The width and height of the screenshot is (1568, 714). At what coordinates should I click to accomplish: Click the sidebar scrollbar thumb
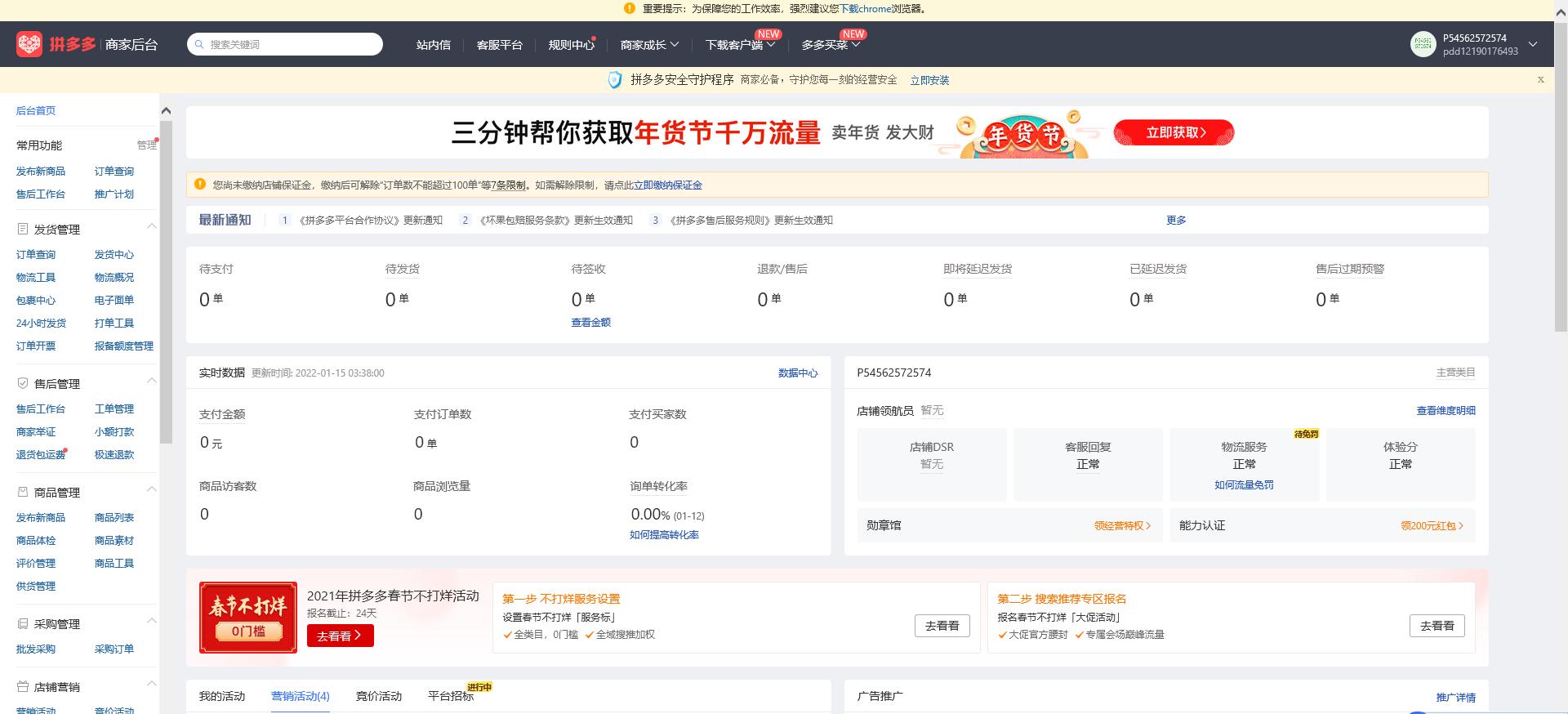(166, 282)
